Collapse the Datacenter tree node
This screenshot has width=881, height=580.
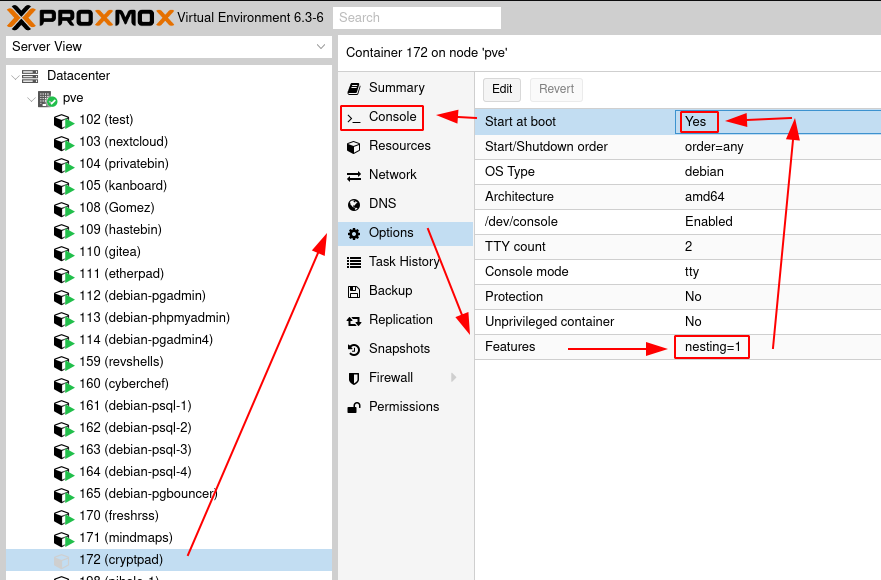(x=15, y=76)
